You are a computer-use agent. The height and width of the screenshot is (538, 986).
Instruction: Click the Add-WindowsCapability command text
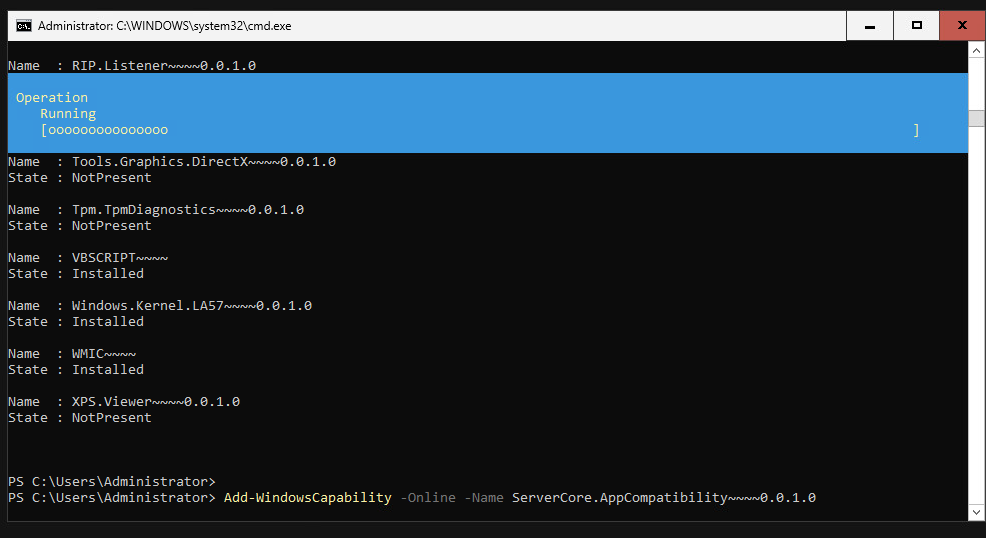click(307, 497)
